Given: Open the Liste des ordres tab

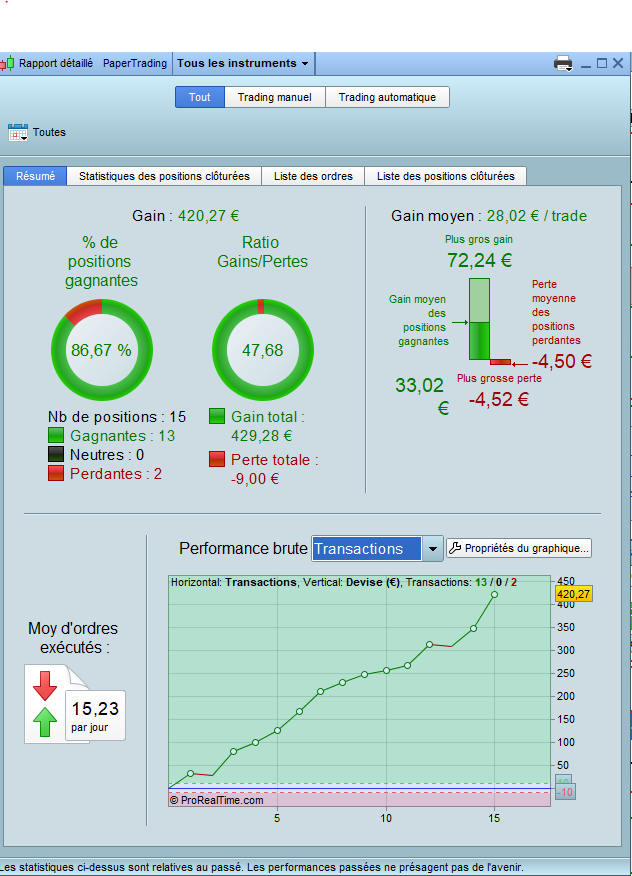Looking at the screenshot, I should coord(313,176).
